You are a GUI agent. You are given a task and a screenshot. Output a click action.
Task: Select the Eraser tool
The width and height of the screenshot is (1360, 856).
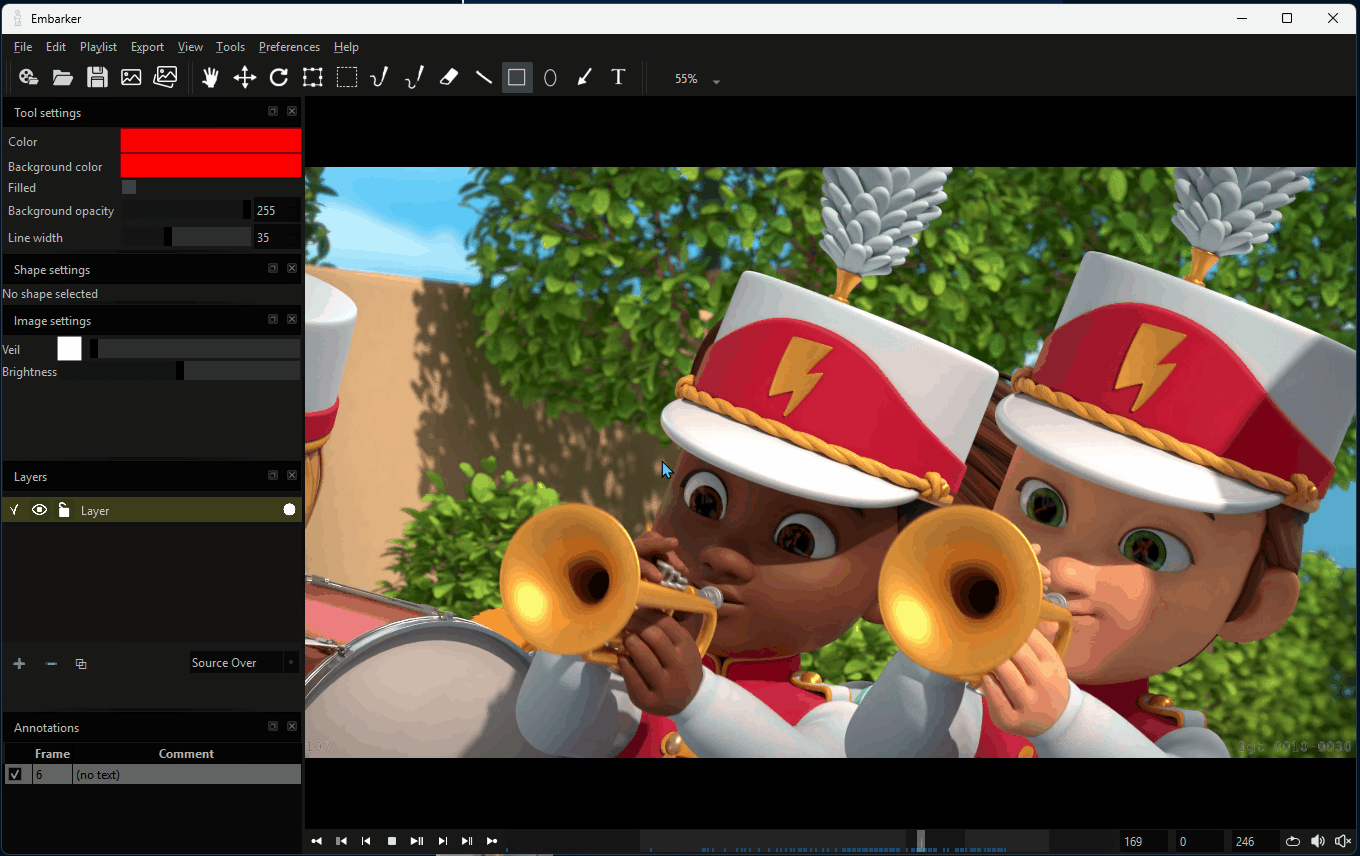[x=449, y=78]
